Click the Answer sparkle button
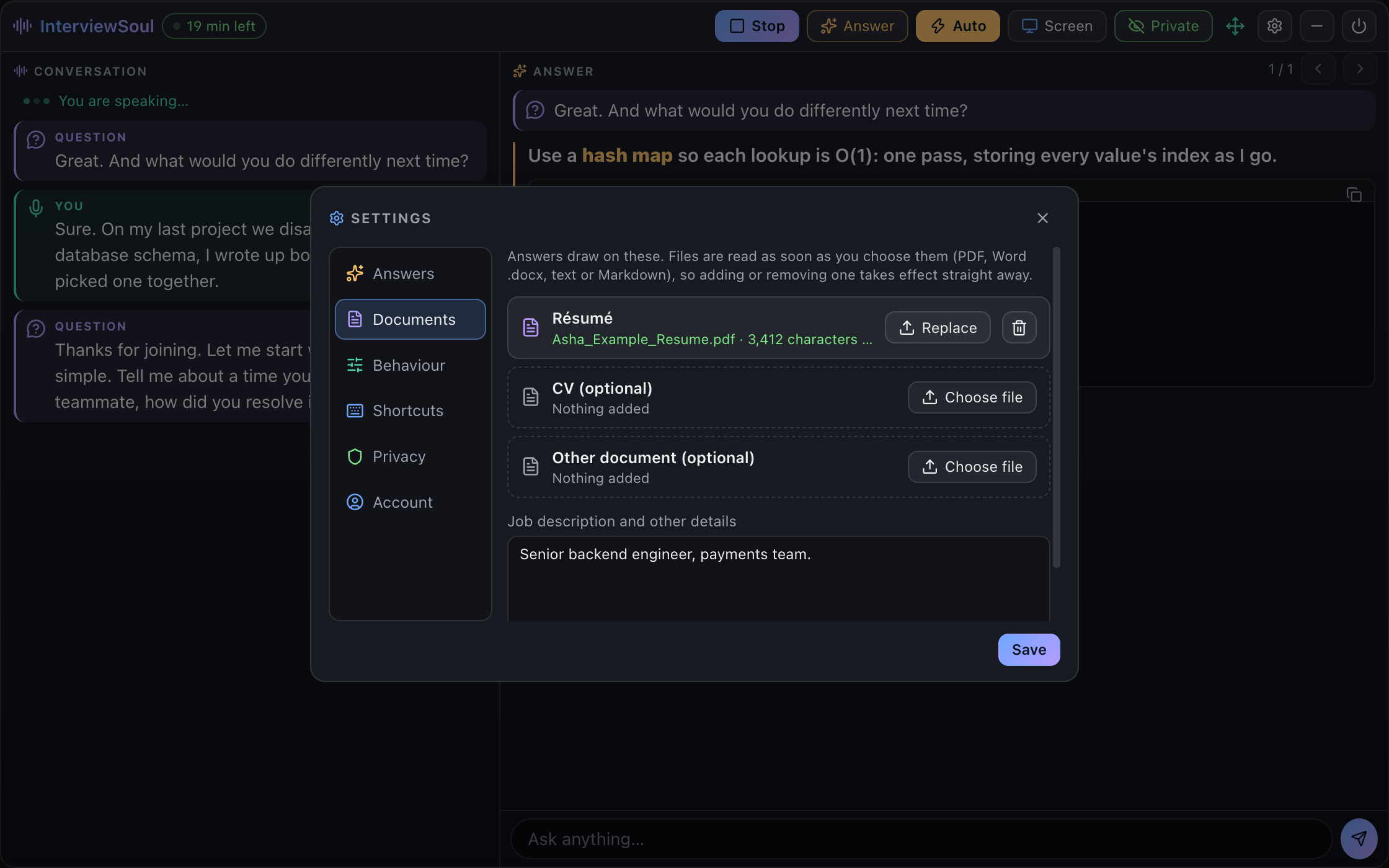The width and height of the screenshot is (1389, 868). tap(857, 26)
